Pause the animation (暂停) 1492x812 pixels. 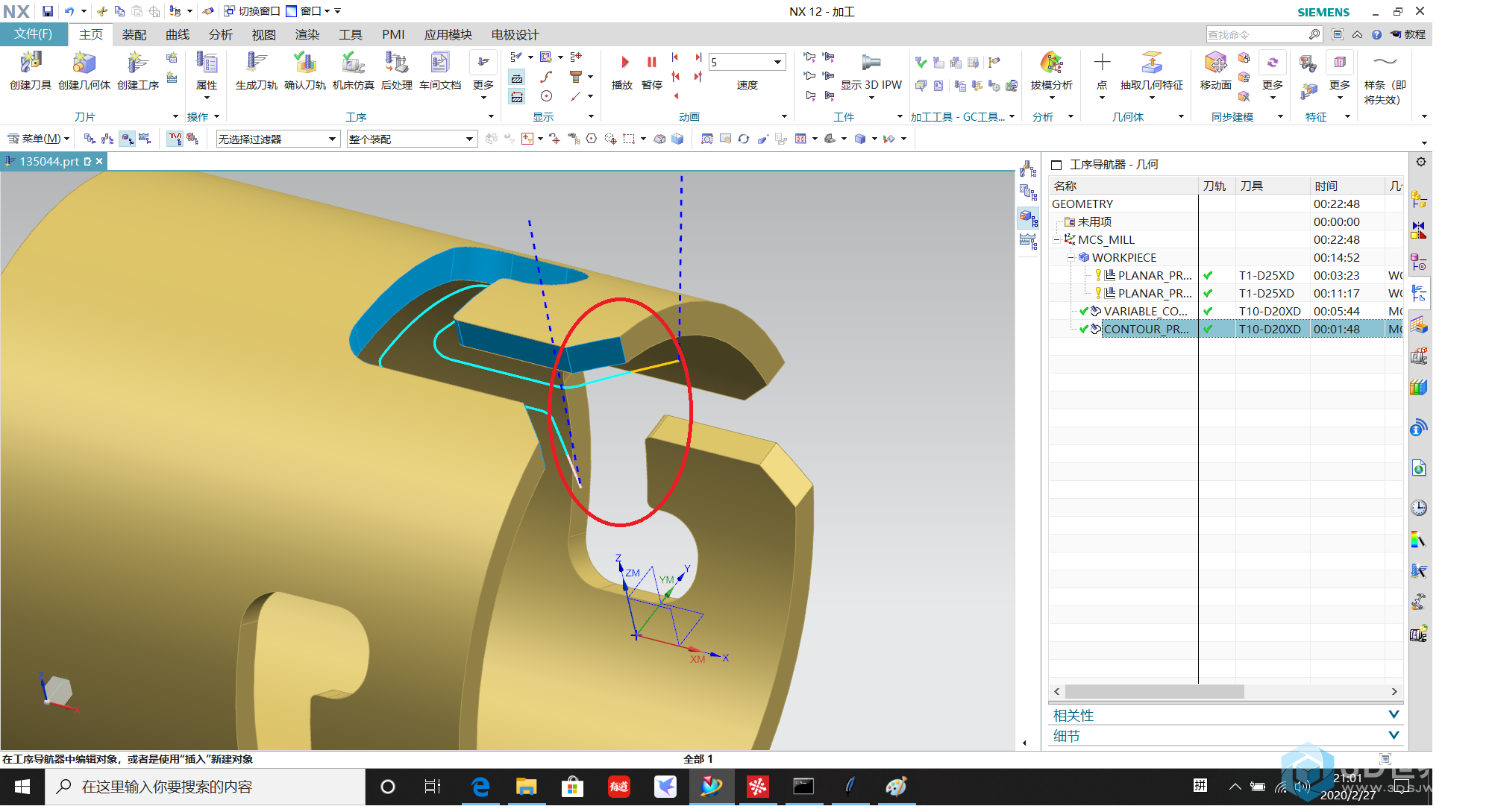(652, 71)
